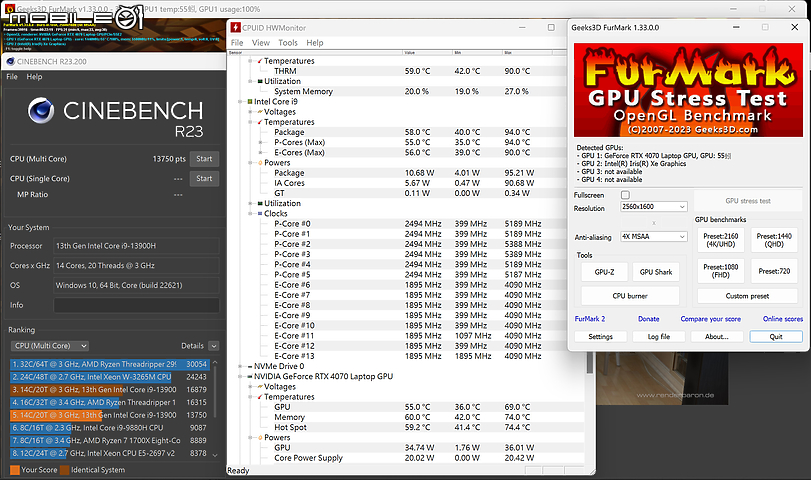Click the Cinebench ranking list scrollbar down arrow
Viewport: 811px width, 480px height.
[x=215, y=455]
